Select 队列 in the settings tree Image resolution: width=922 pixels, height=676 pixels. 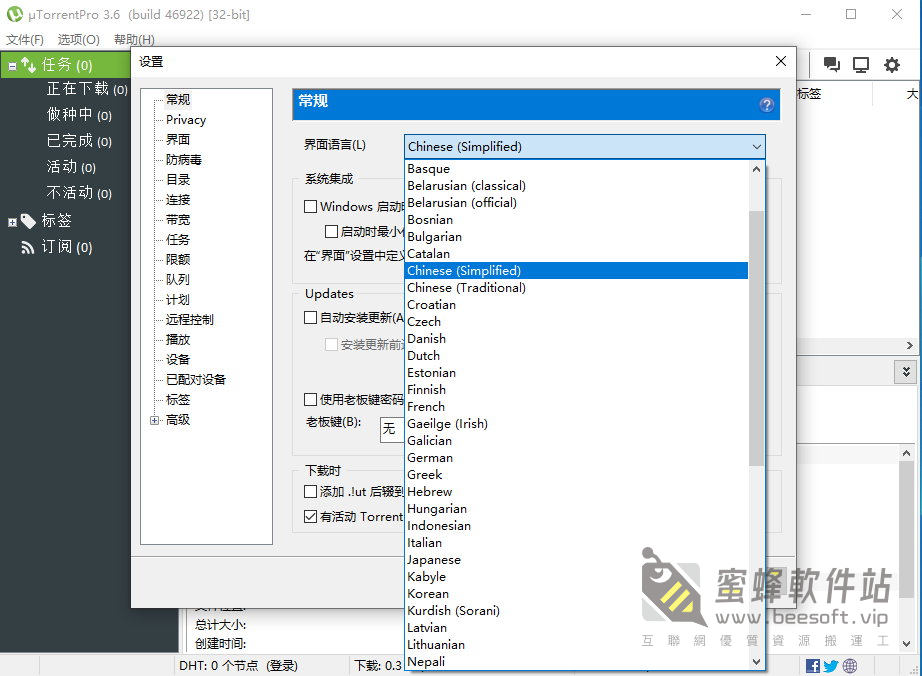[178, 279]
